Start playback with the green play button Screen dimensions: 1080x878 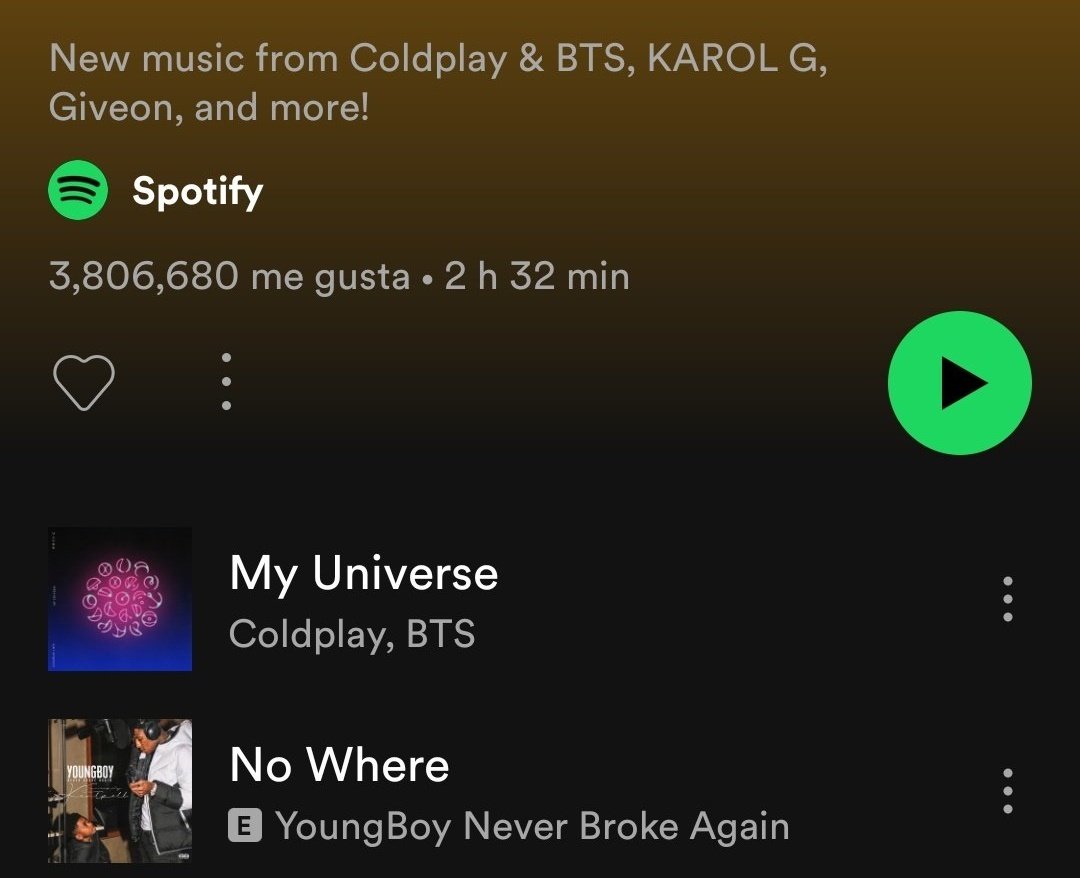959,383
